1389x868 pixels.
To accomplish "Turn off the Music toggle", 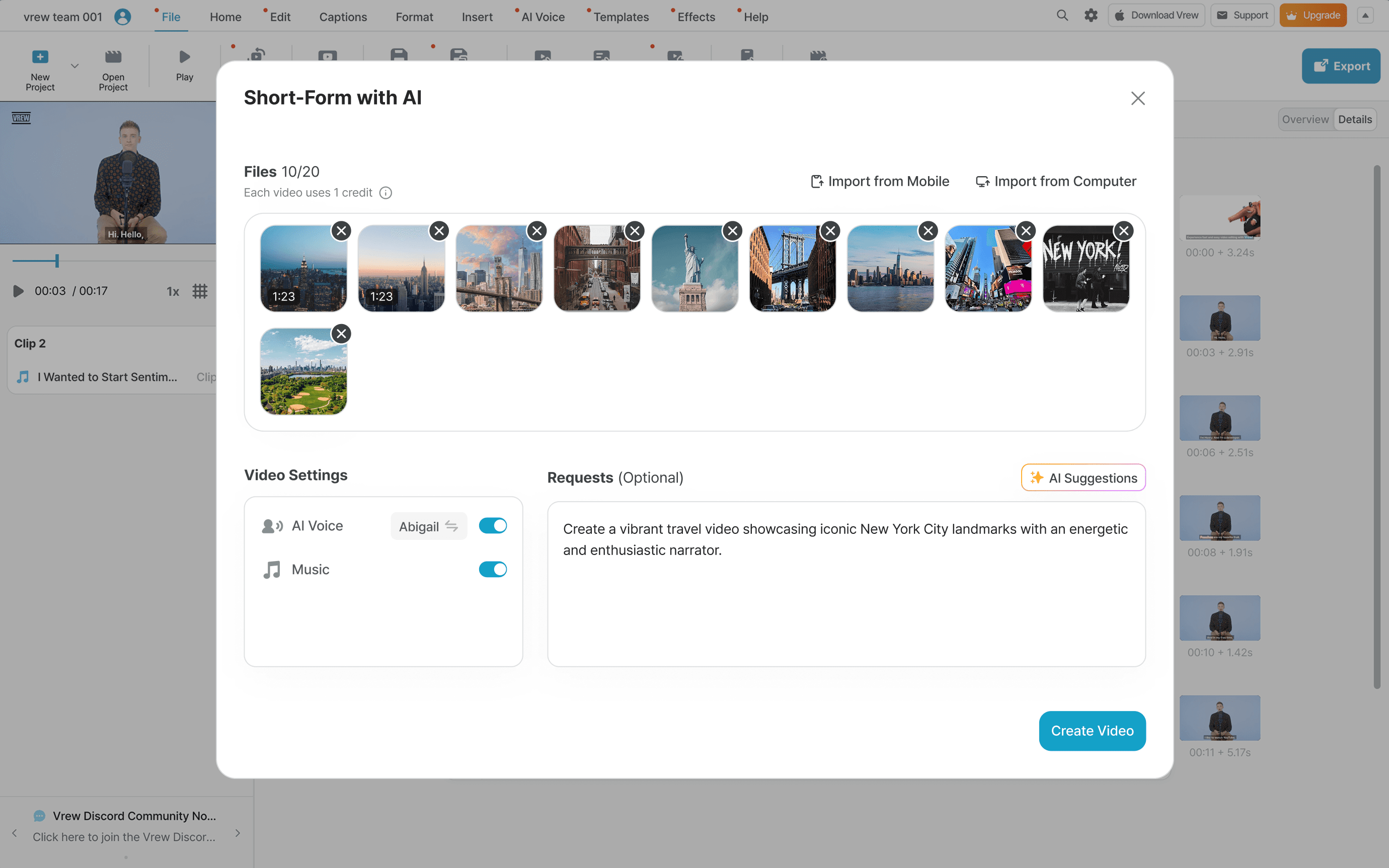I will pyautogui.click(x=493, y=570).
